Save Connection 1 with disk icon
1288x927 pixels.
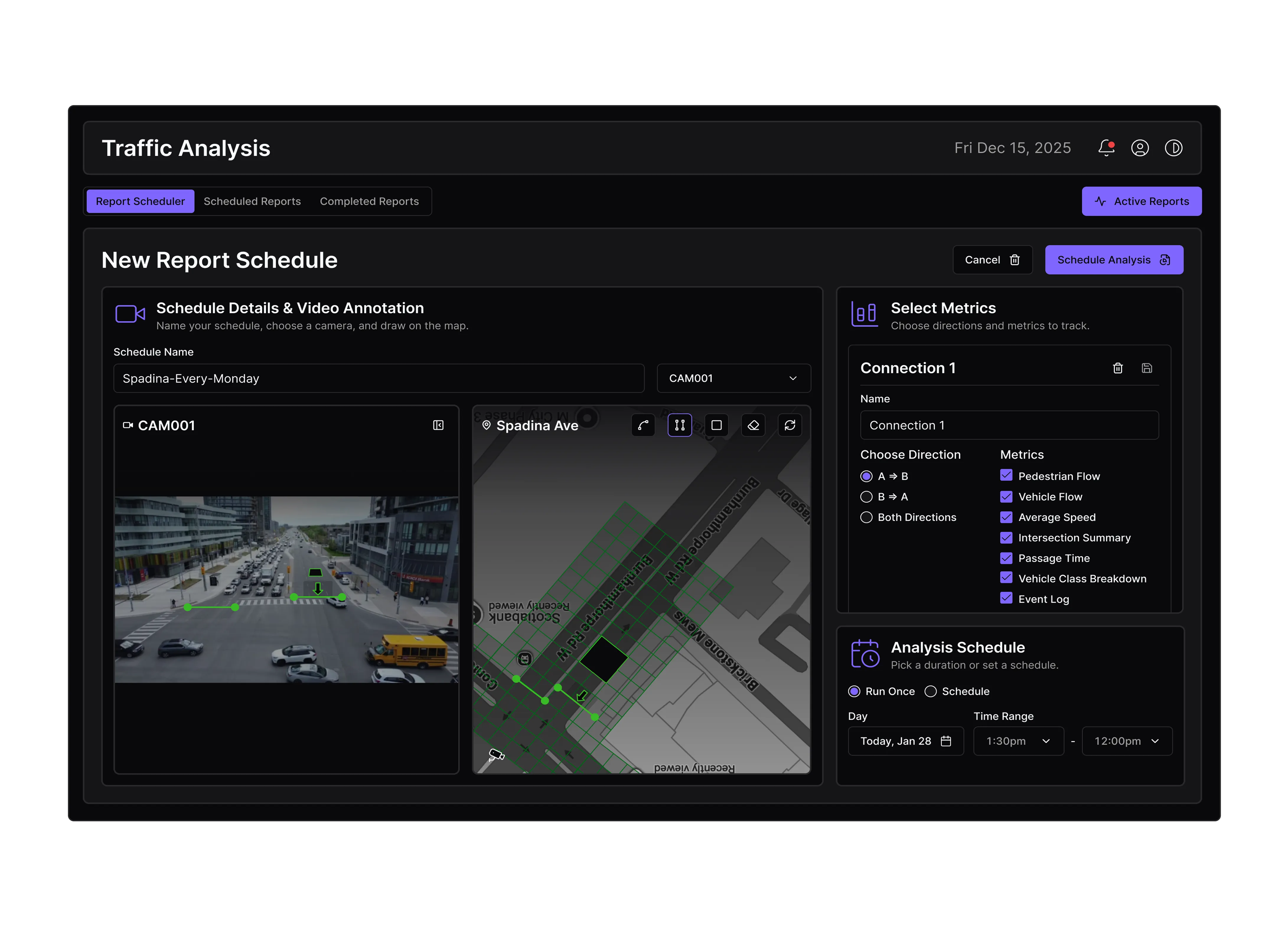(x=1147, y=368)
